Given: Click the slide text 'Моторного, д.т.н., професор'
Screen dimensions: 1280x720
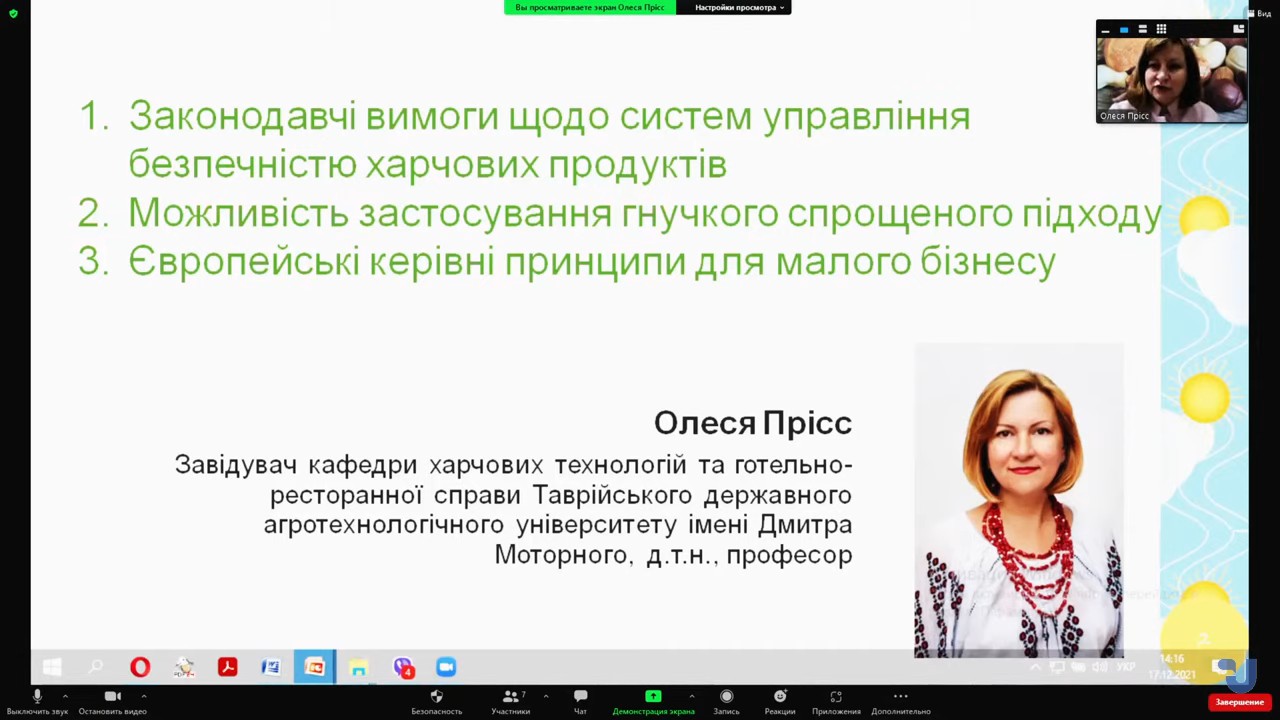Looking at the screenshot, I should coord(673,555).
